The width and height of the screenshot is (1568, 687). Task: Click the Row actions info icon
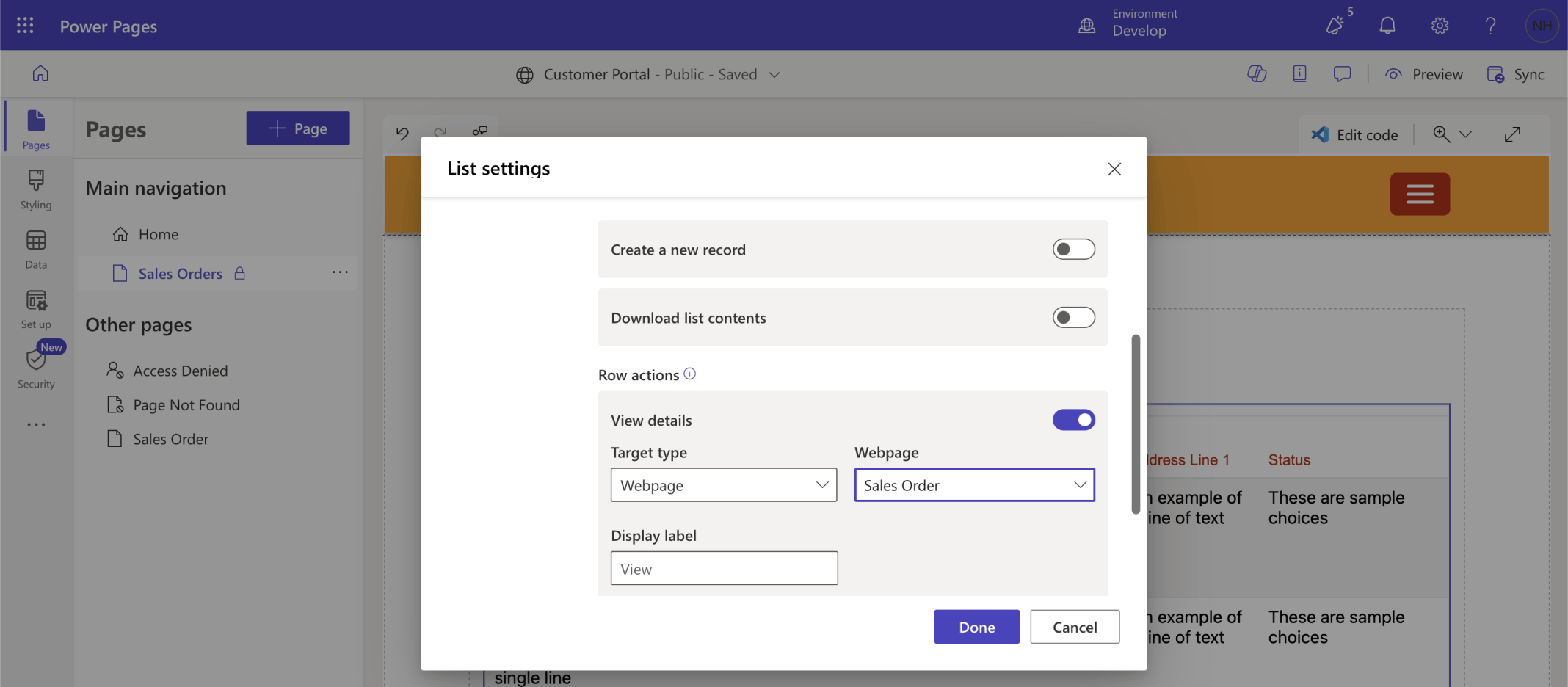pos(690,374)
